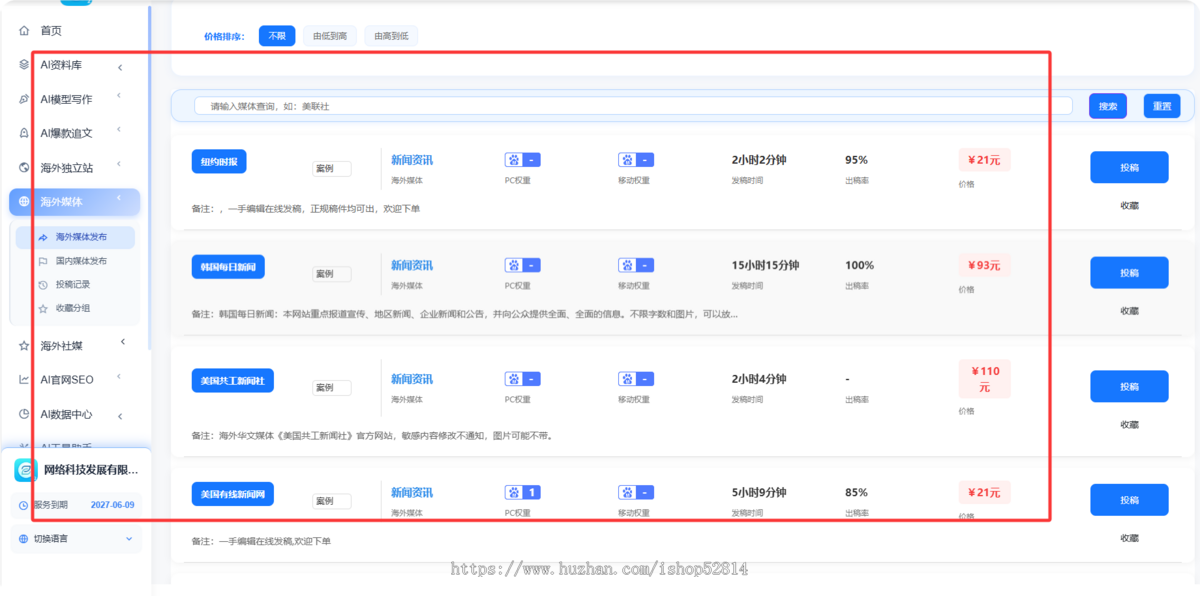This screenshot has width=1200, height=596.
Task: Open the 切换语言 dropdown arrow
Action: (x=128, y=539)
